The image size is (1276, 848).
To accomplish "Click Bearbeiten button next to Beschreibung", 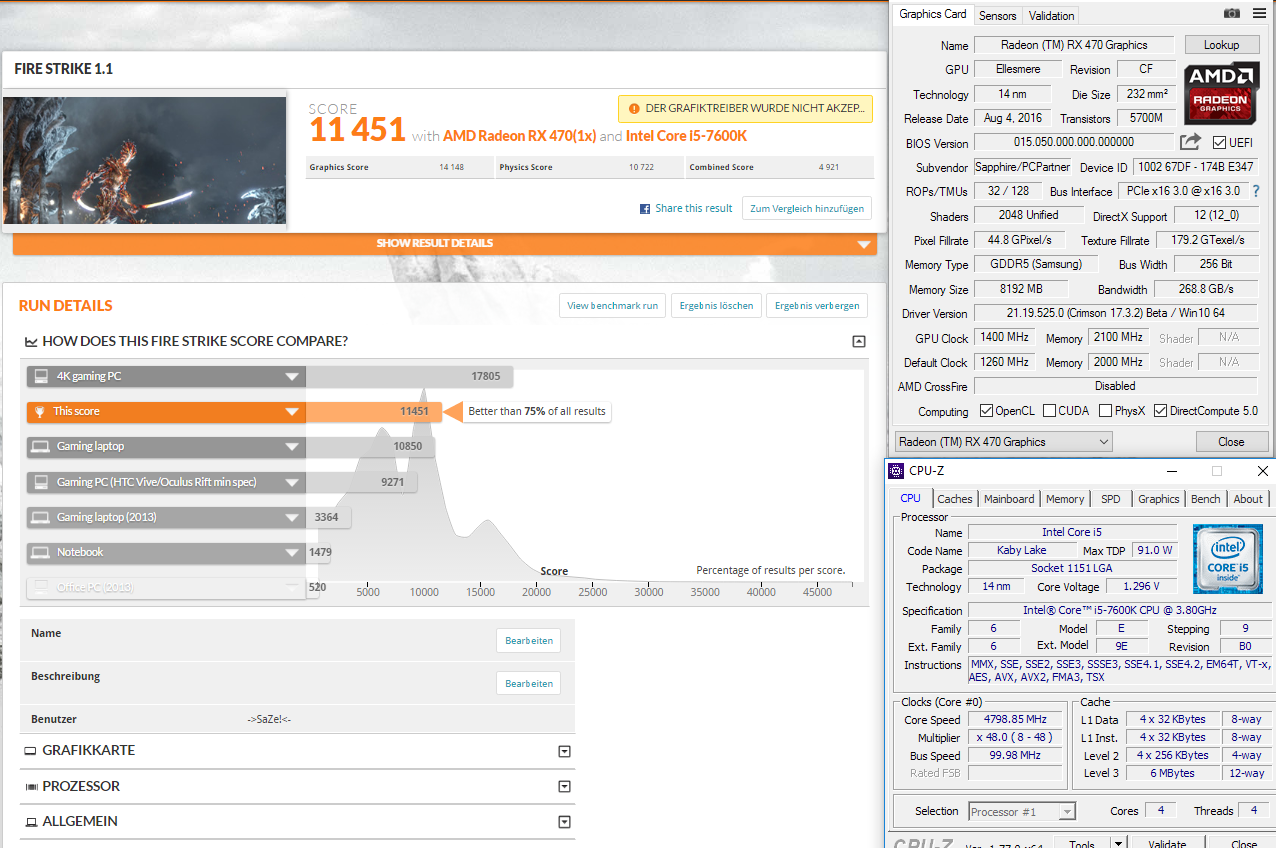I will 529,684.
